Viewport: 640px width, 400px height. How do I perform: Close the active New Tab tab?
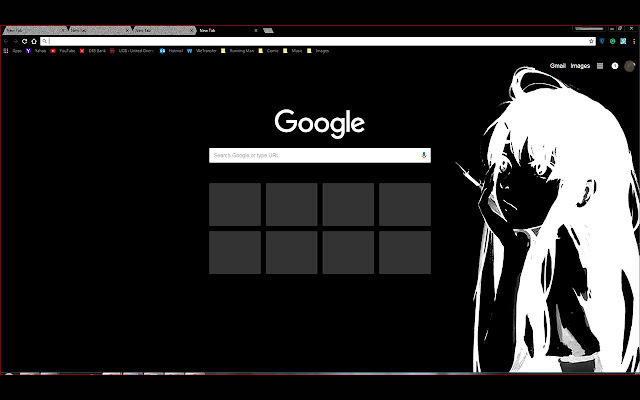(256, 30)
